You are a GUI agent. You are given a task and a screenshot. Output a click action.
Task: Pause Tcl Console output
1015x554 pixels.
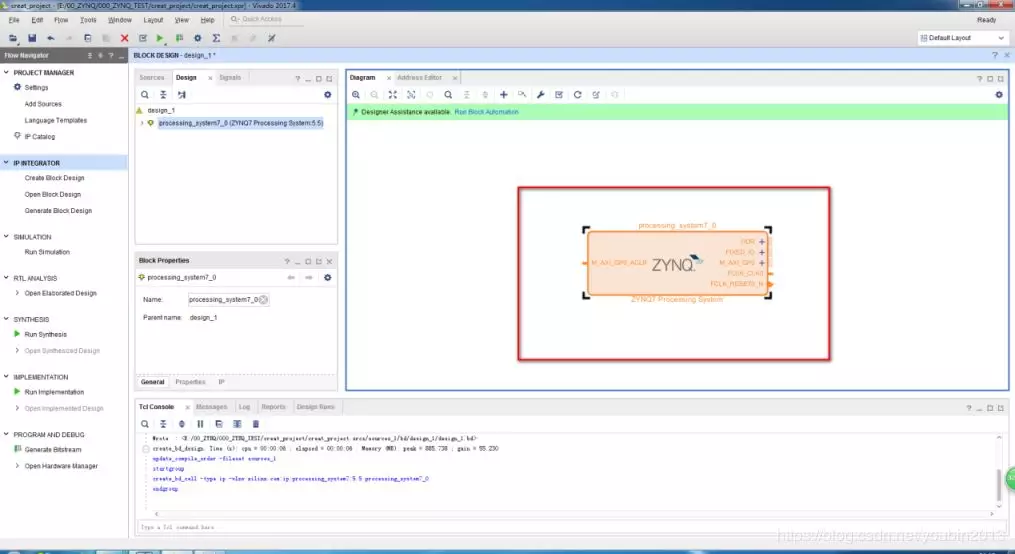[200, 424]
